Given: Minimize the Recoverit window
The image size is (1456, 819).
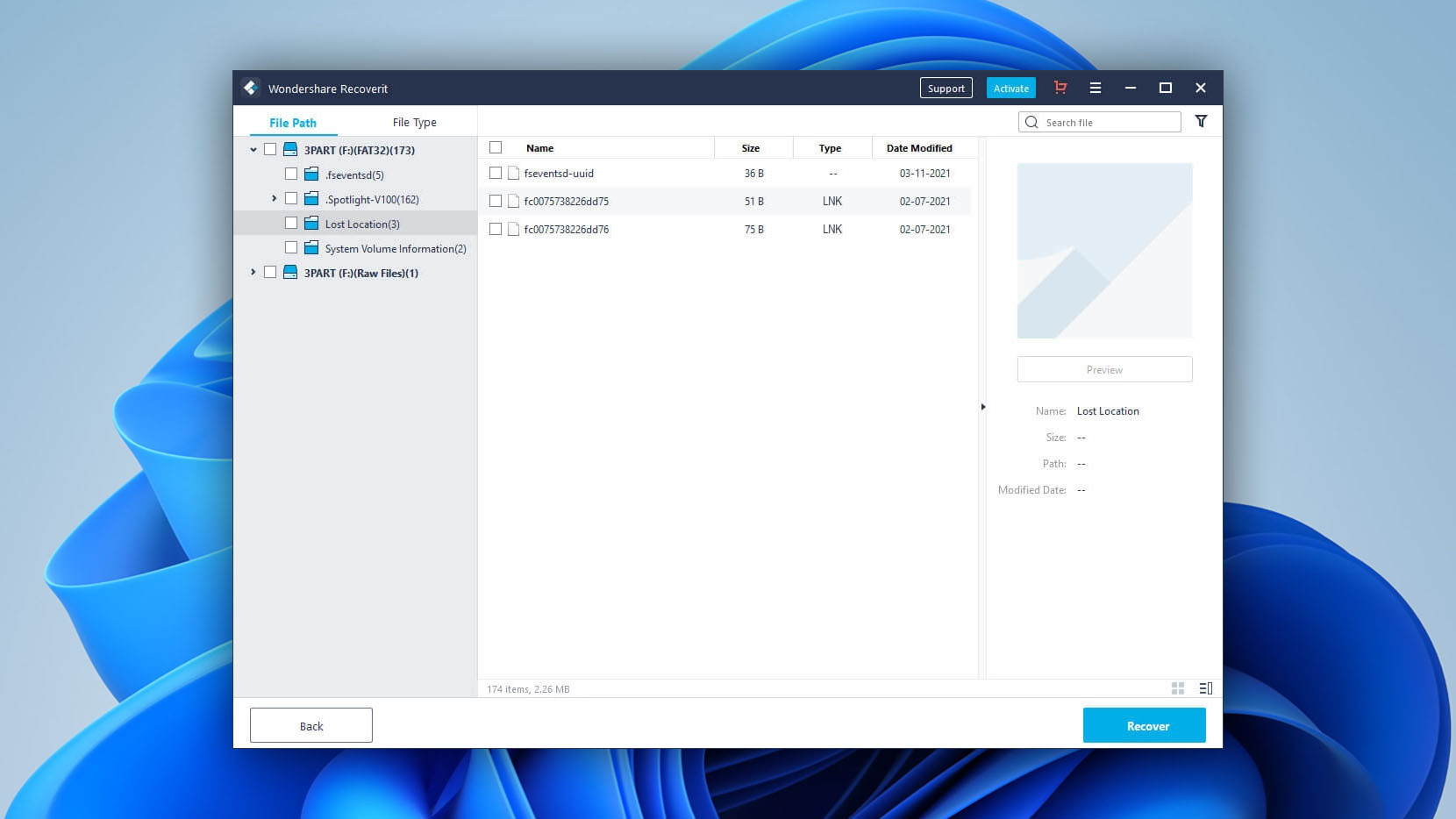Looking at the screenshot, I should [1131, 88].
